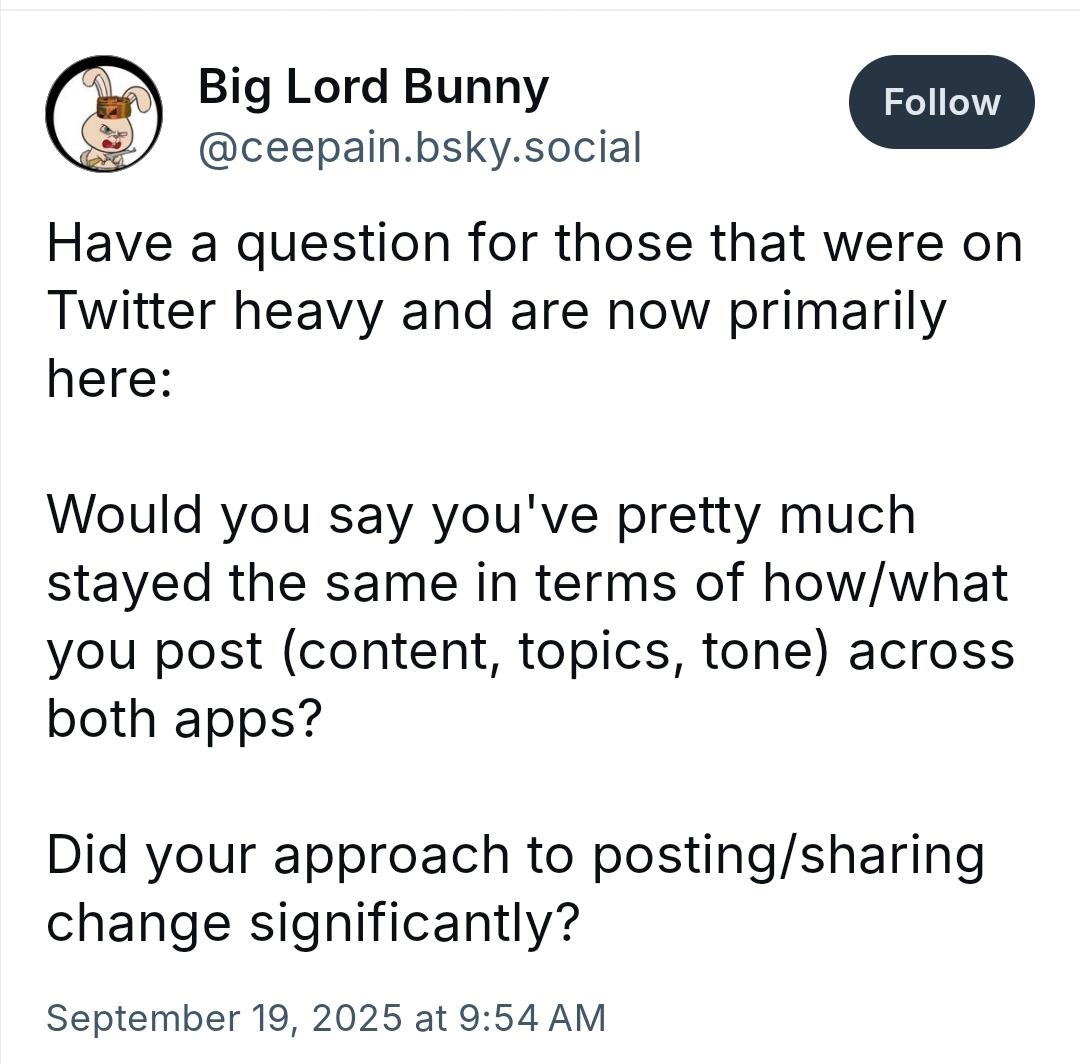The height and width of the screenshot is (1064, 1080).
Task: Open Big Lord Bunny's profile avatar
Action: (x=104, y=114)
